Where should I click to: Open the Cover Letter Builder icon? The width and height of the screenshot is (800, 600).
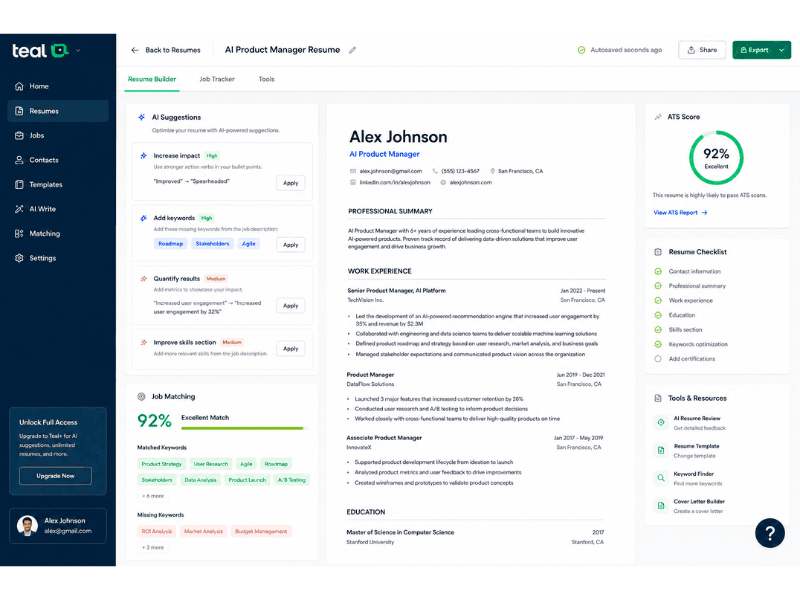[x=661, y=506]
